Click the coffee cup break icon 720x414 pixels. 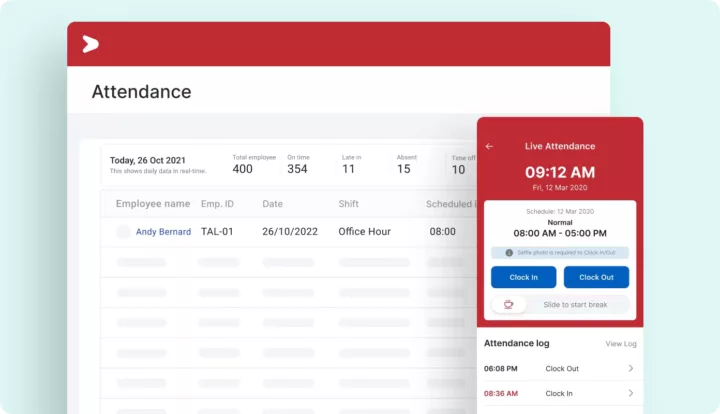pyautogui.click(x=508, y=304)
